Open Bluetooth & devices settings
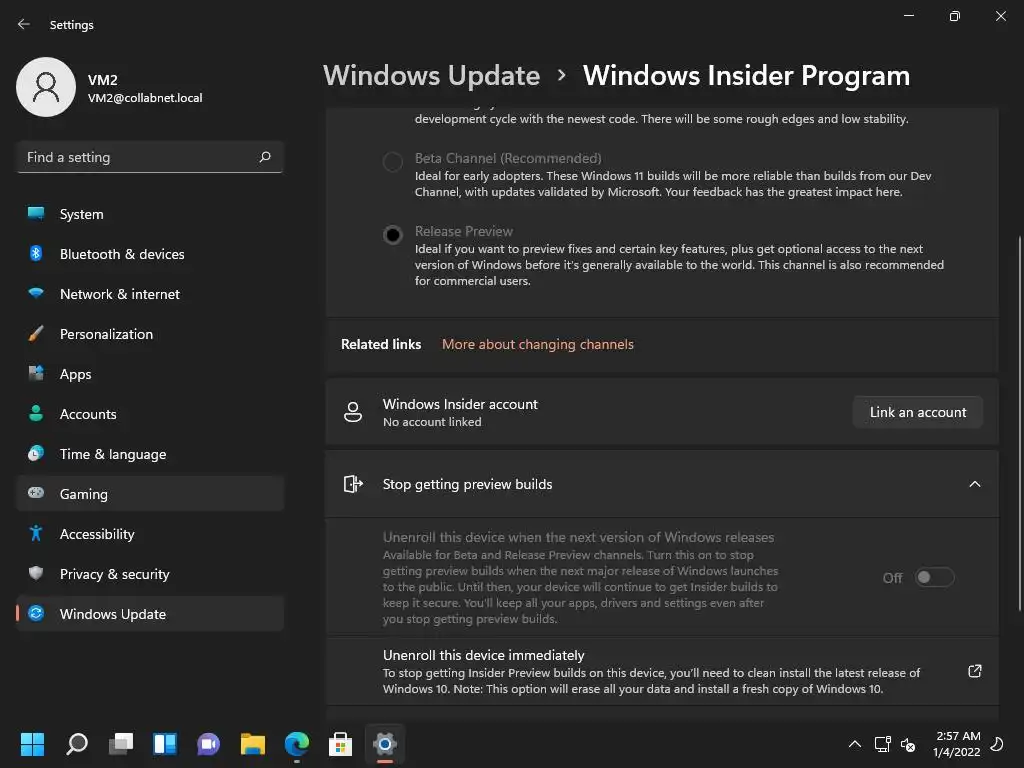The image size is (1024, 768). click(x=150, y=254)
